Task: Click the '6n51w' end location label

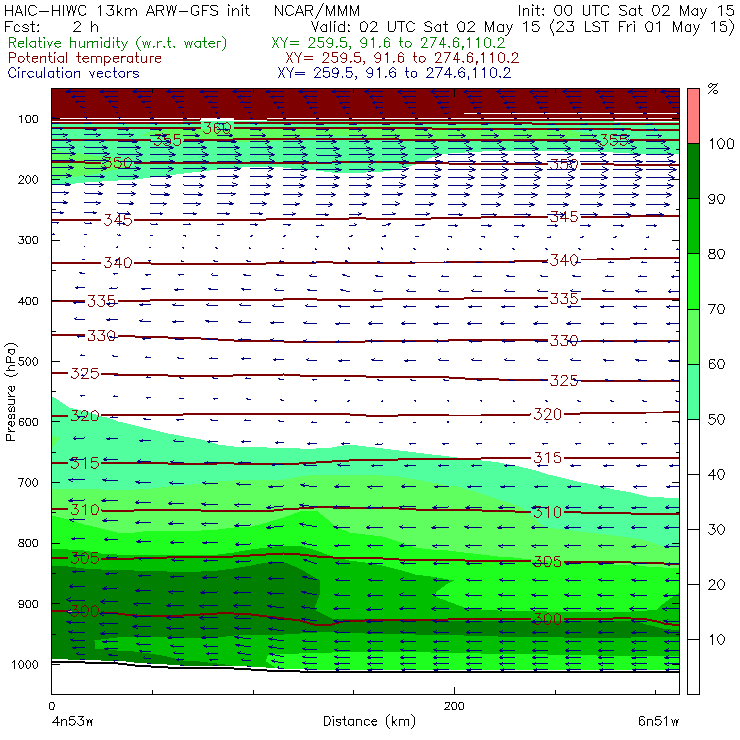Action: click(x=658, y=721)
